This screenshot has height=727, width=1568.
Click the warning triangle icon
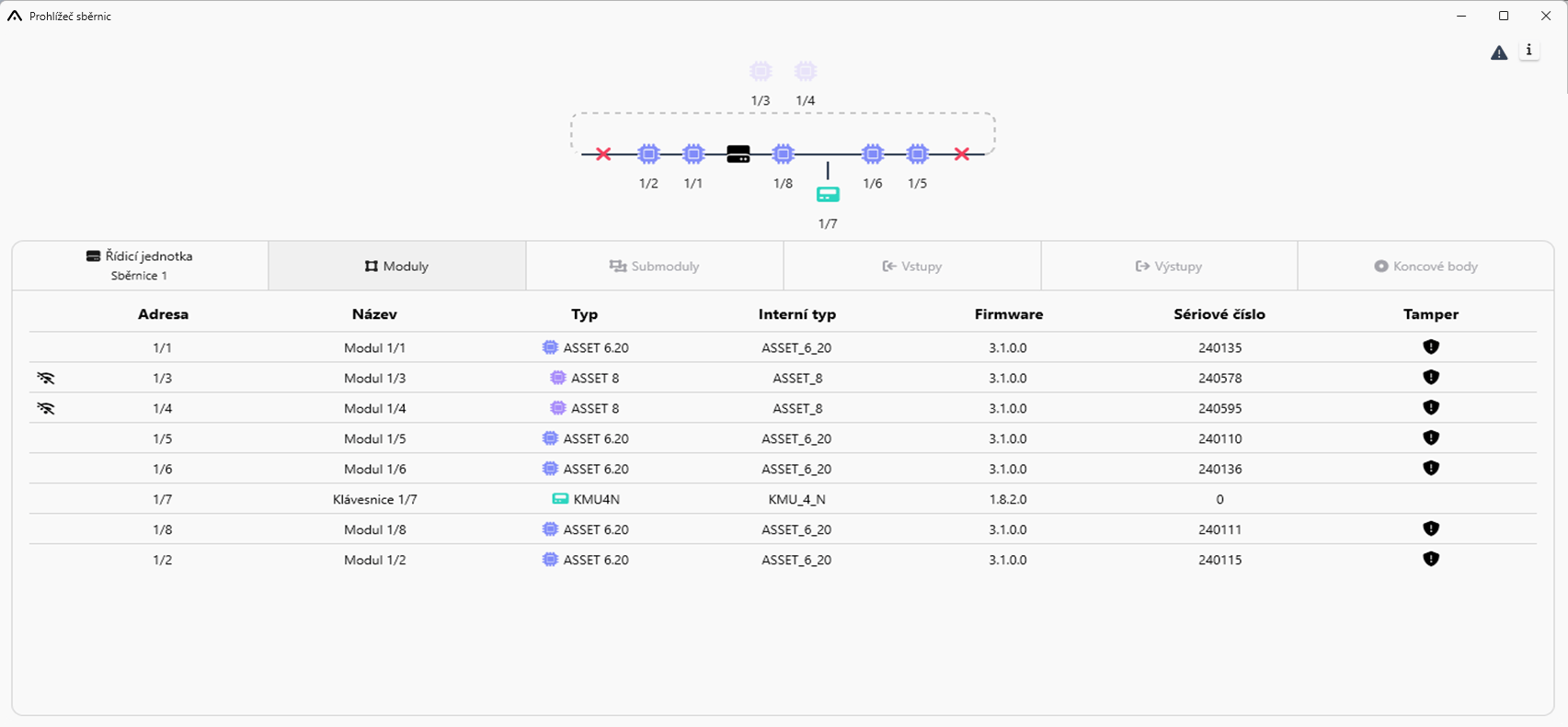pyautogui.click(x=1499, y=53)
